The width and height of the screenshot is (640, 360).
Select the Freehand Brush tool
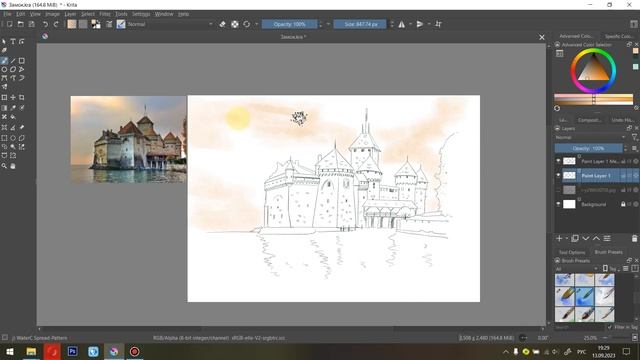(x=4, y=61)
